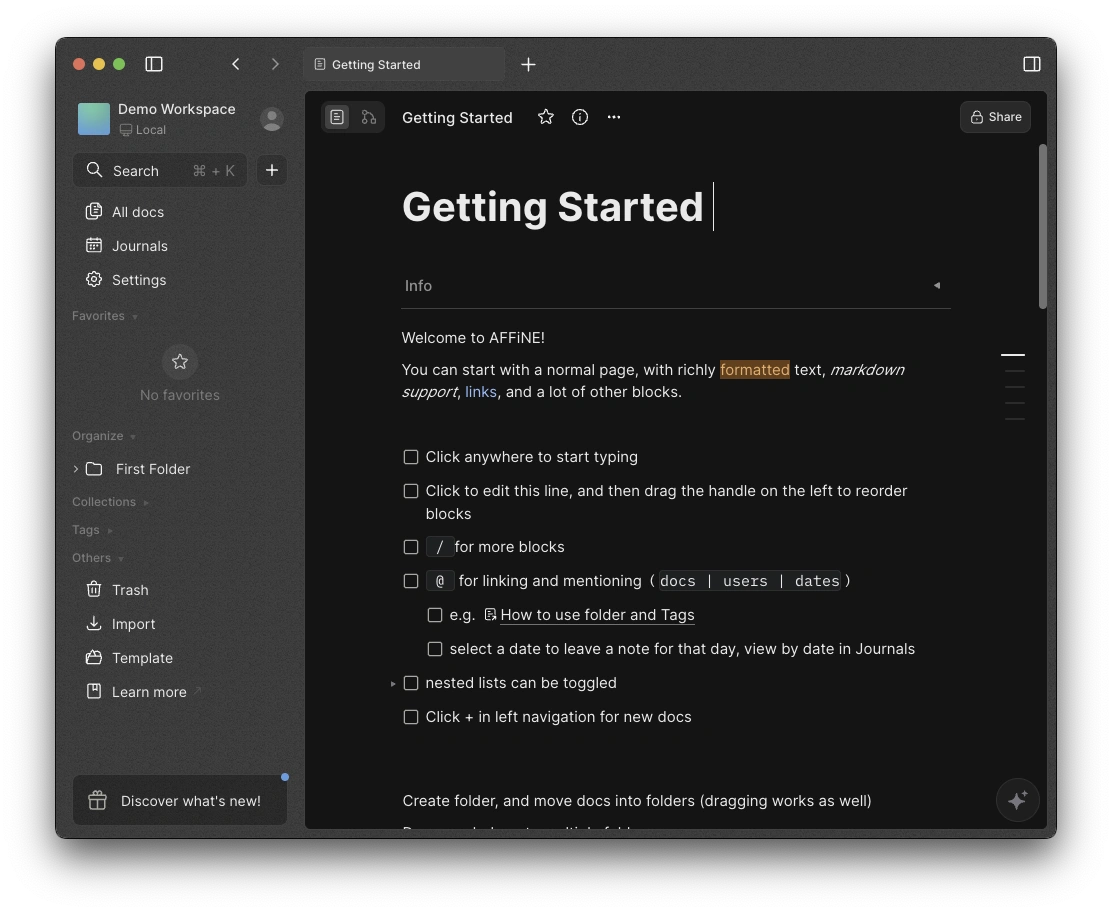Click the No favorites star icon

tap(180, 362)
